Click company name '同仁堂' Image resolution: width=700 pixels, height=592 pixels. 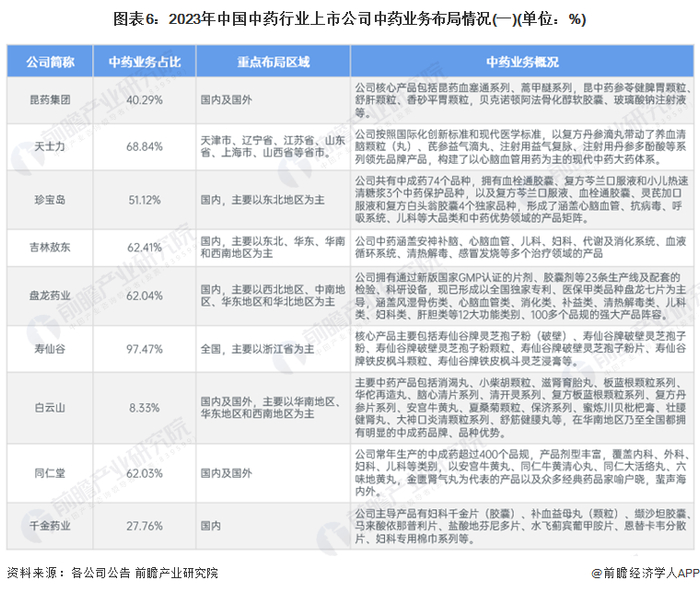(50, 473)
